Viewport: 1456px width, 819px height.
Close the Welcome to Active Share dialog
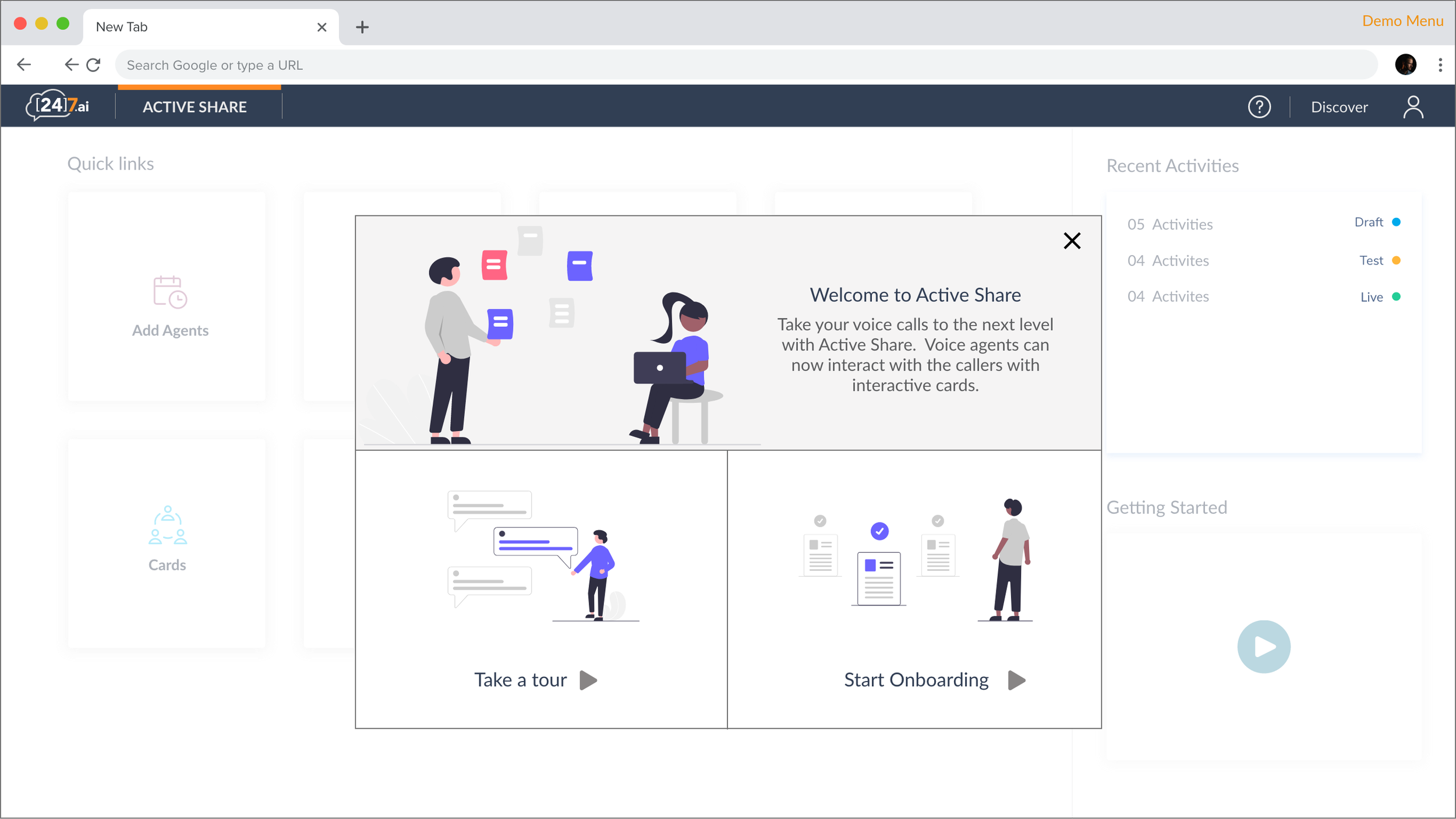[1072, 241]
